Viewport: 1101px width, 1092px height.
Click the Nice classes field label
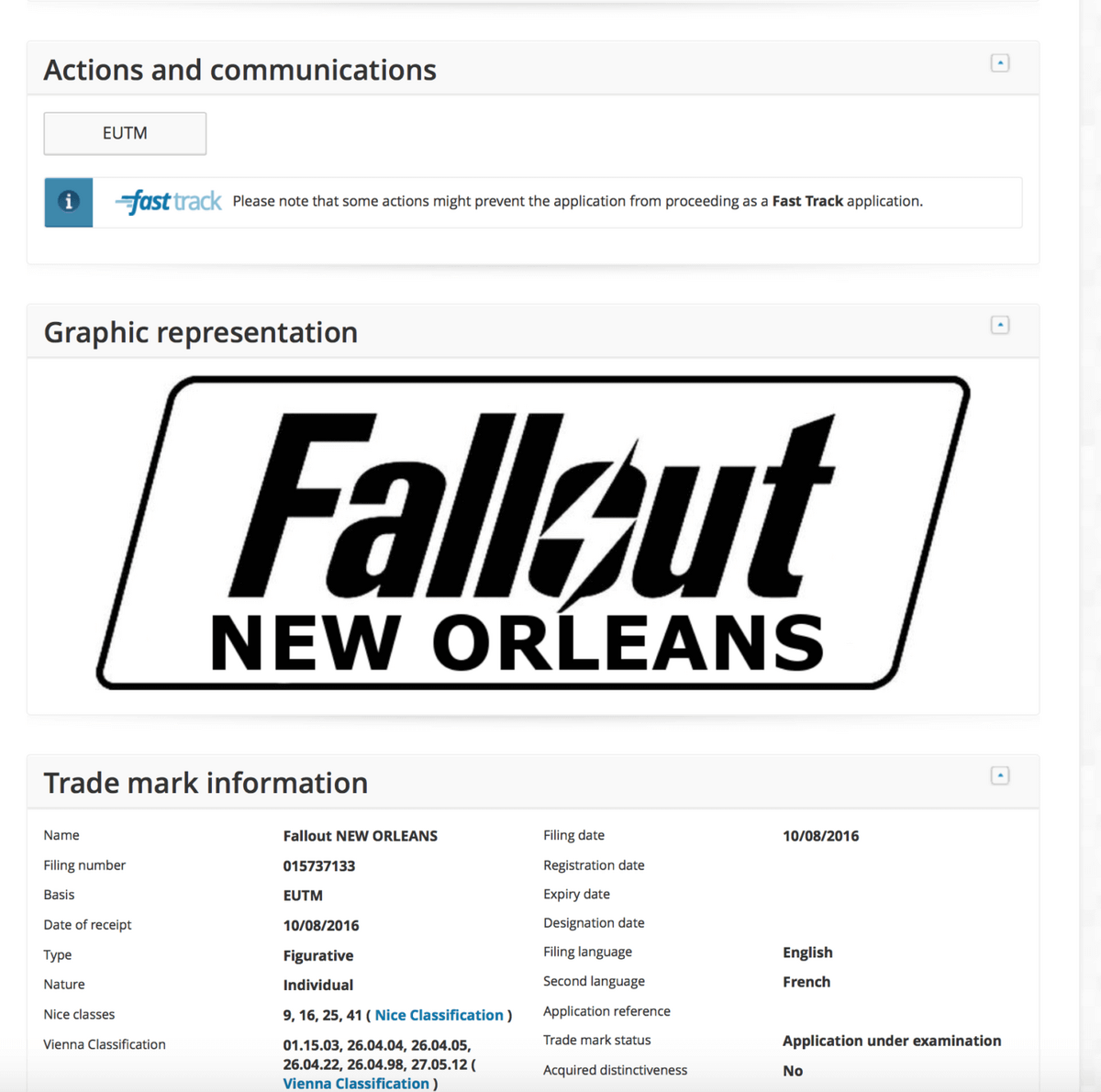(79, 1015)
